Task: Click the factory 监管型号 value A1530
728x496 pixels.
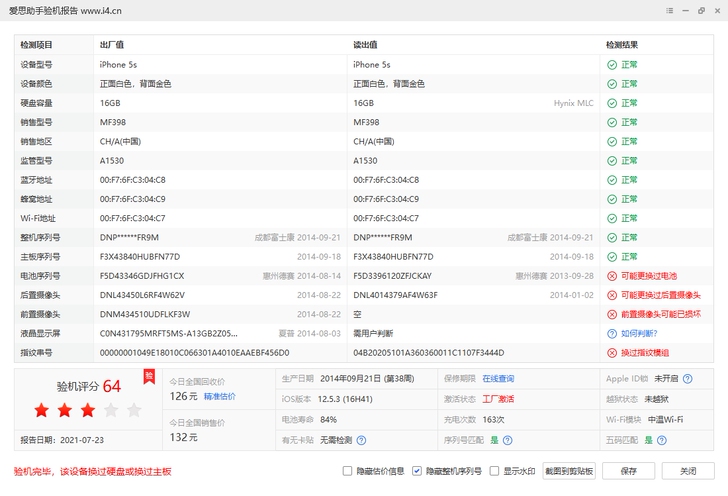Action: click(112, 161)
